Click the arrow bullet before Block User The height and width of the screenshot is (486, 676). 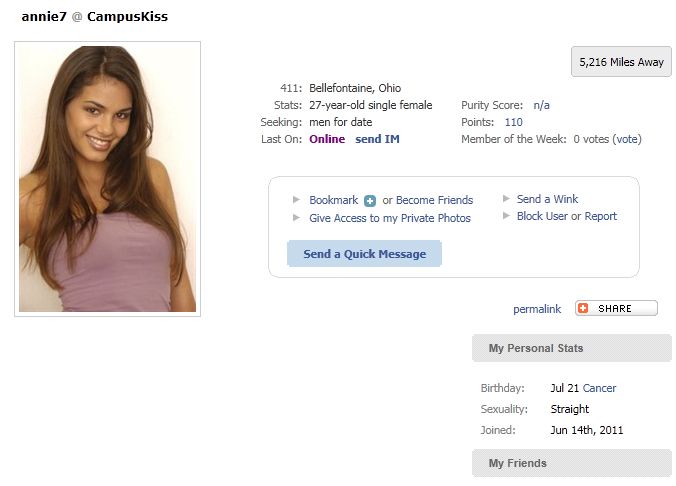(506, 216)
